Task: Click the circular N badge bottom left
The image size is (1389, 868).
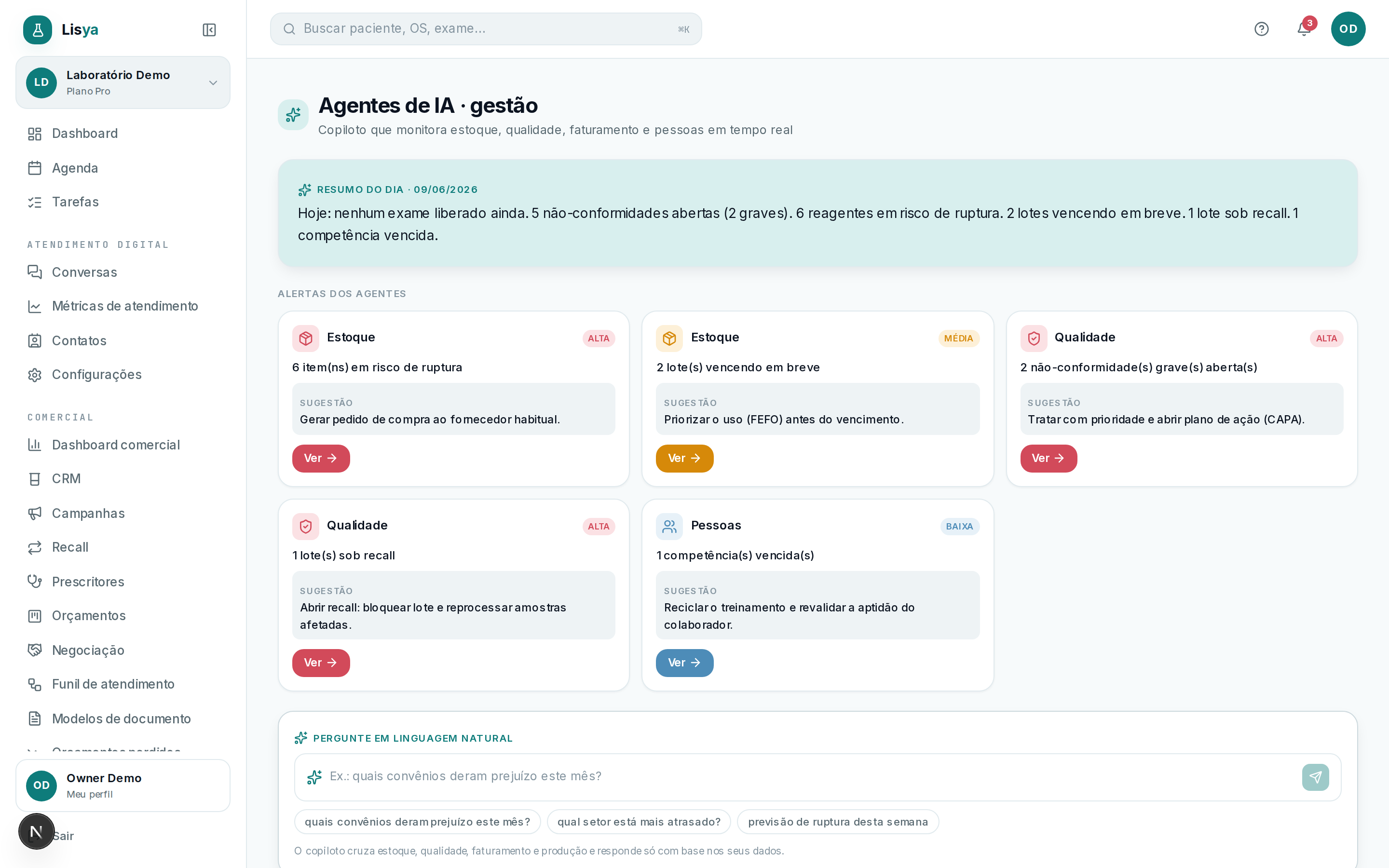Action: click(36, 831)
